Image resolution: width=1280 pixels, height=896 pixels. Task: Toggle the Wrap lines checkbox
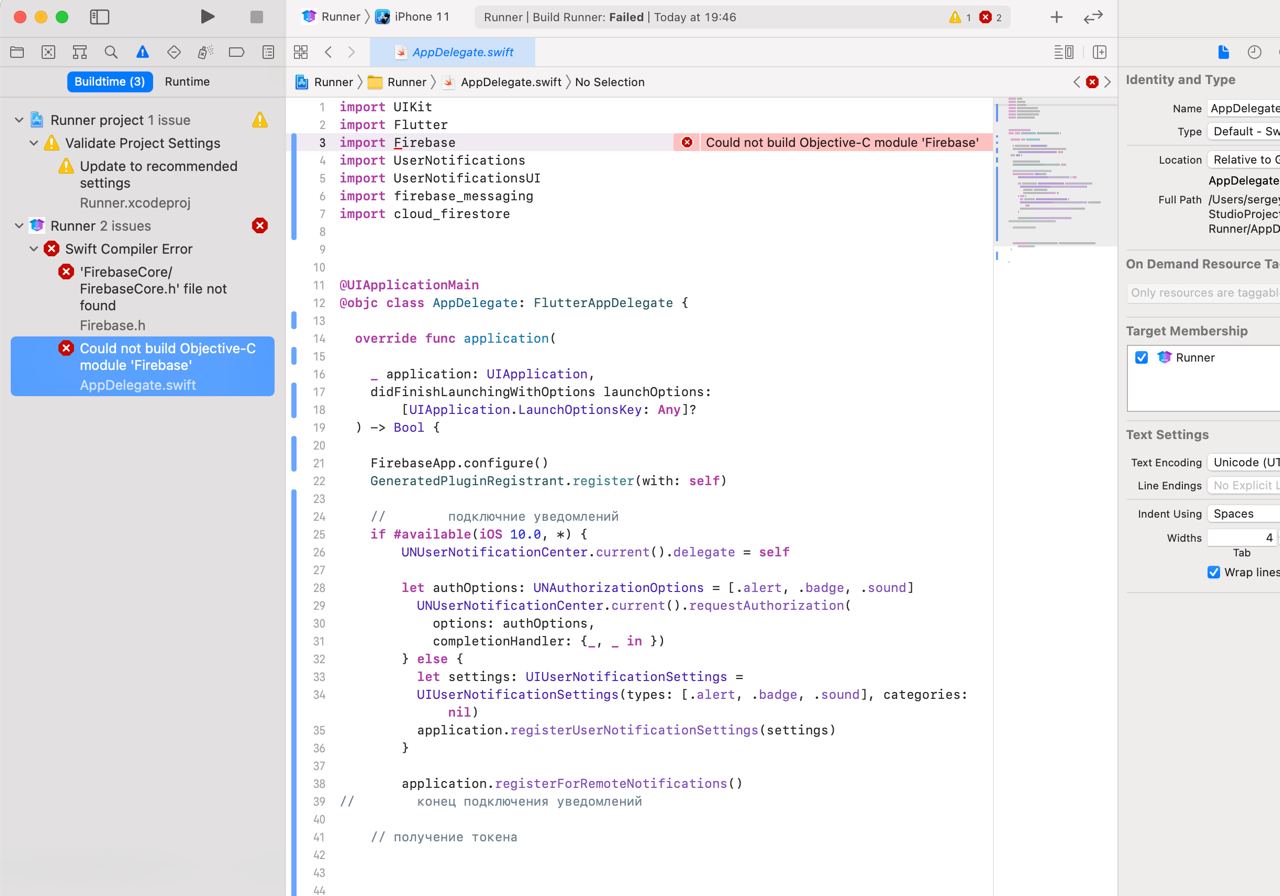tap(1213, 572)
